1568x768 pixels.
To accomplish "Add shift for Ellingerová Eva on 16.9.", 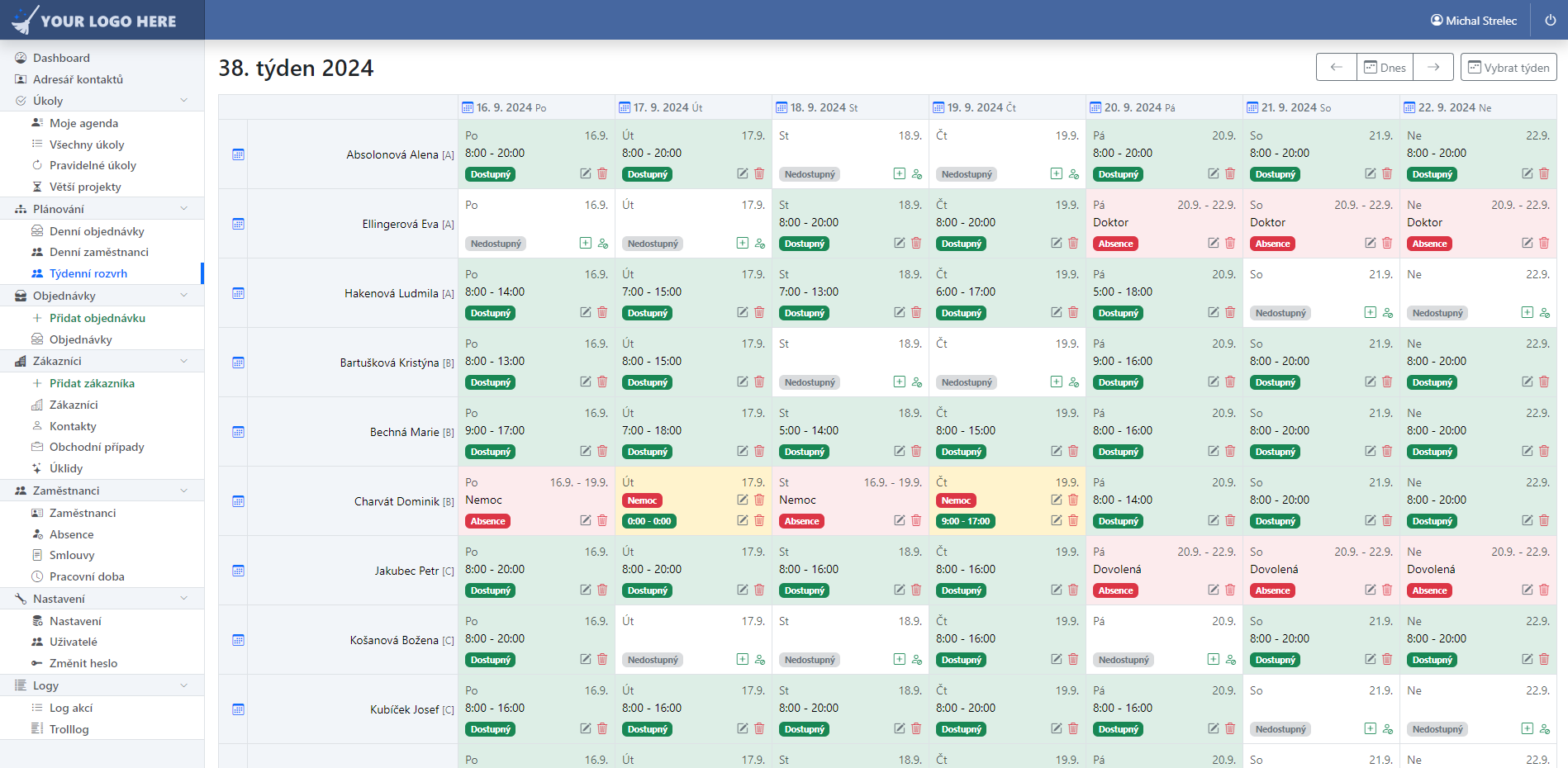I will [586, 243].
